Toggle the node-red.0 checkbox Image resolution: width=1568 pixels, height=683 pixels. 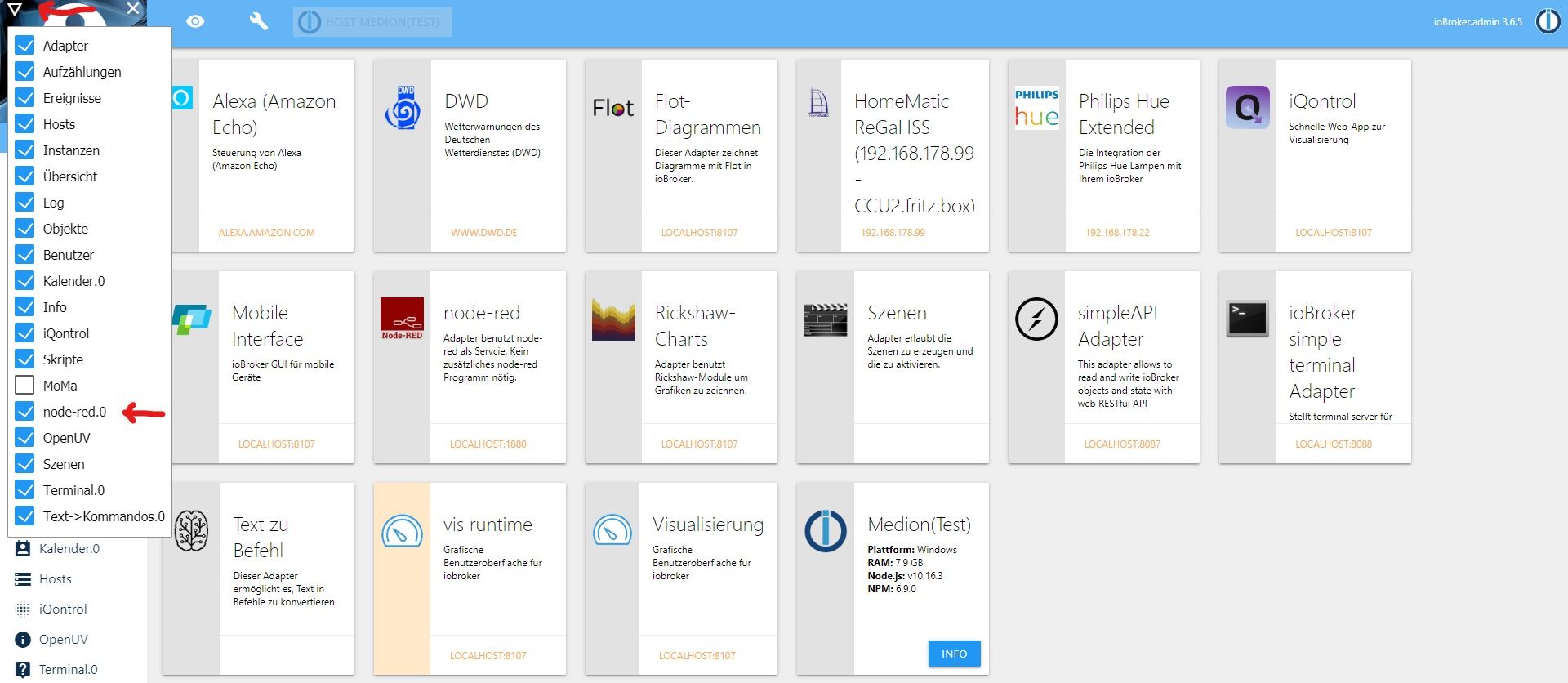point(25,412)
